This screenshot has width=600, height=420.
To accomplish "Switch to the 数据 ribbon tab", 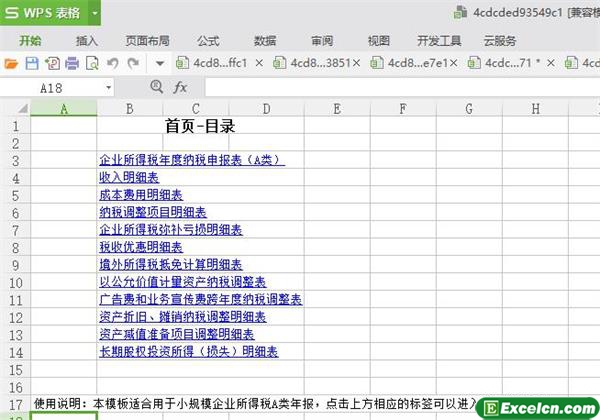I will tap(265, 41).
